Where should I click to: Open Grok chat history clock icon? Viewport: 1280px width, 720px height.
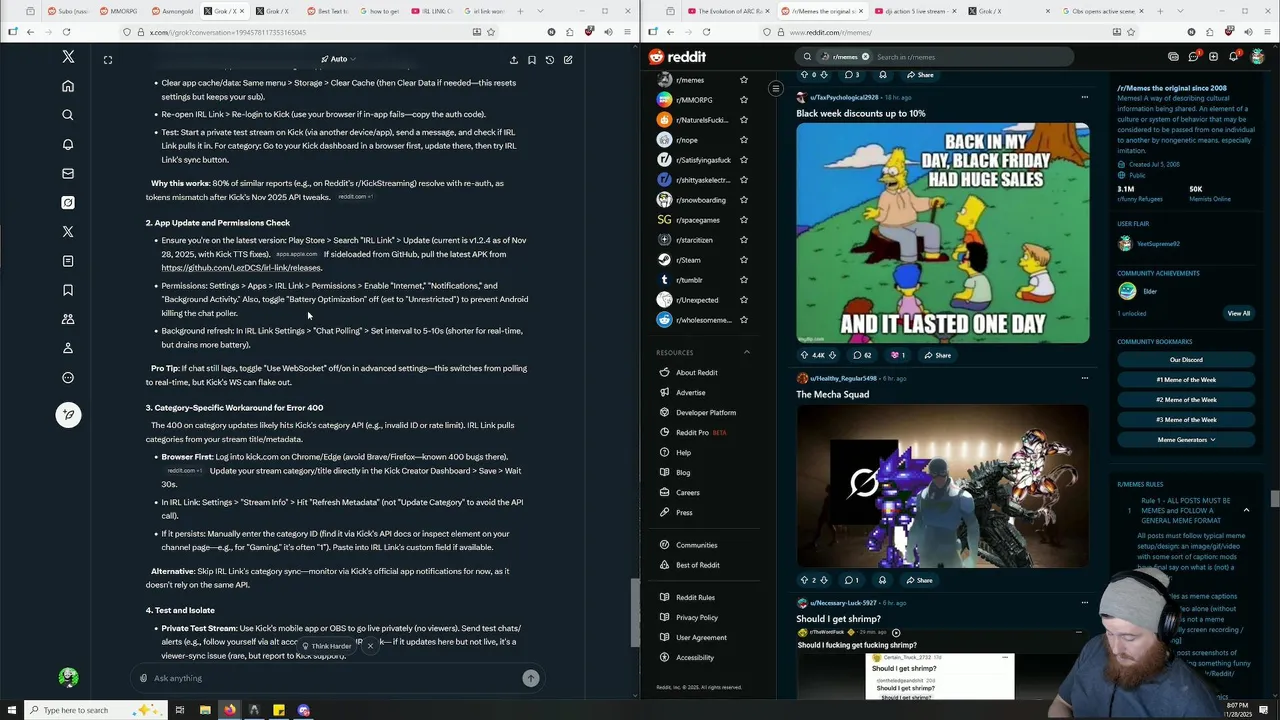(x=550, y=60)
